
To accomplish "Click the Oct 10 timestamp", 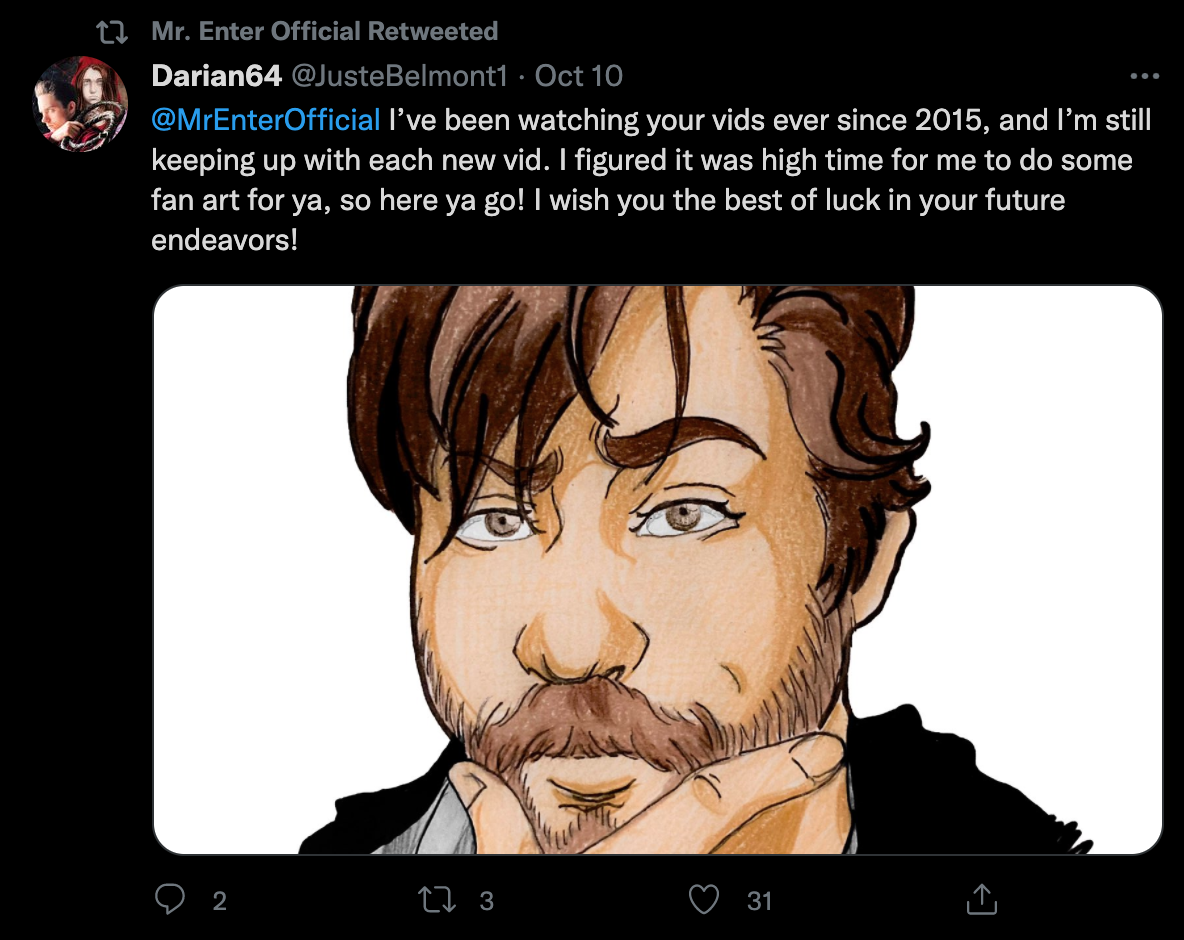I will click(x=578, y=75).
